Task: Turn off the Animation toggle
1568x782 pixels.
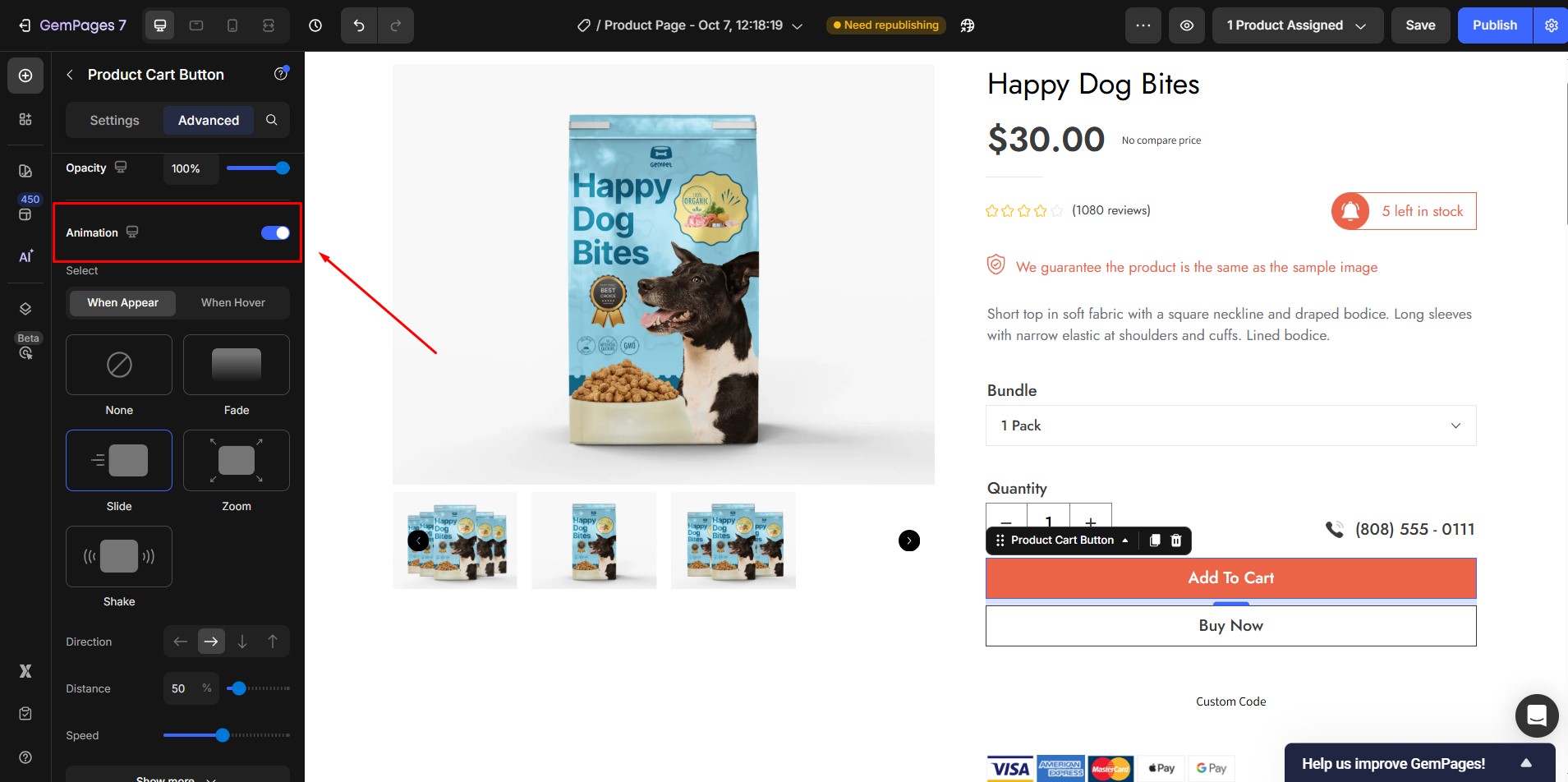Action: coord(275,233)
